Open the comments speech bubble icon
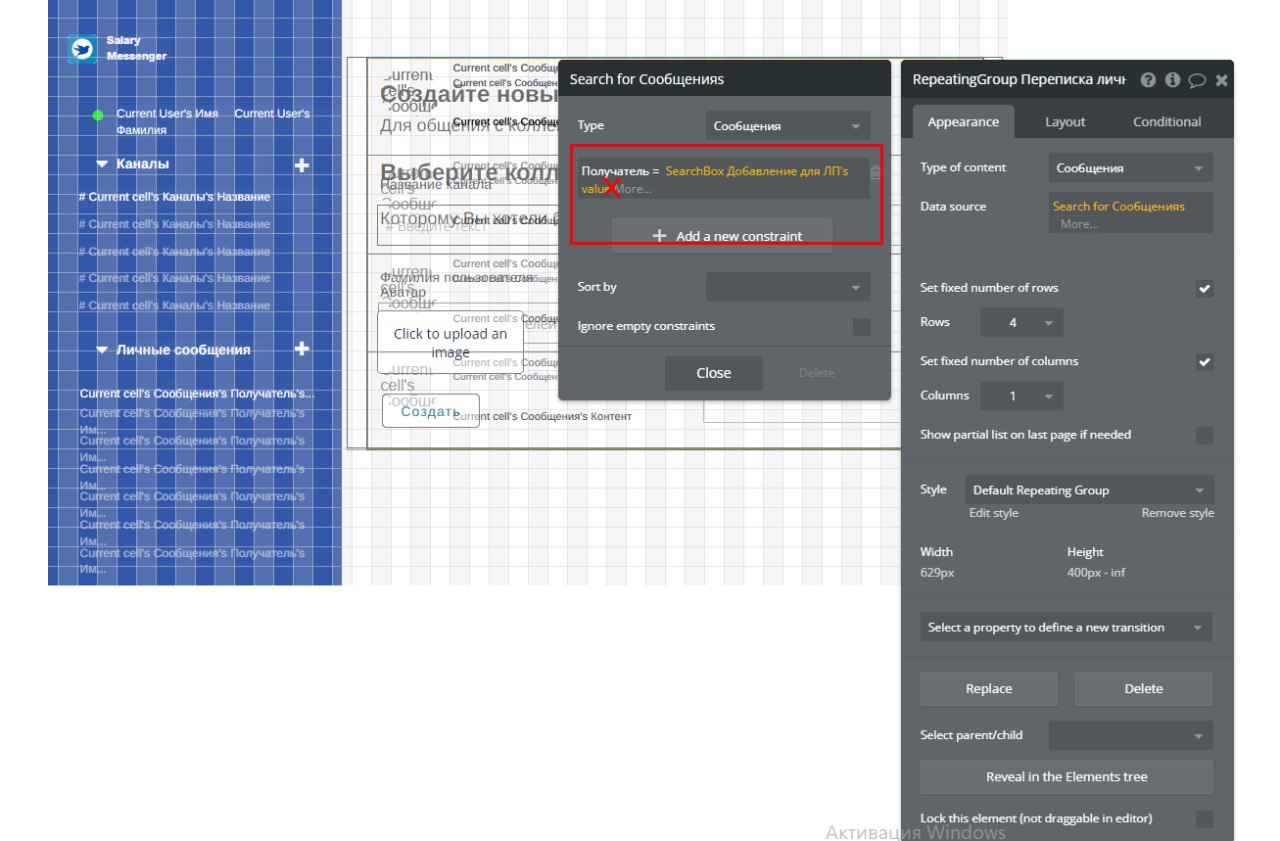1280x841 pixels. click(1197, 80)
